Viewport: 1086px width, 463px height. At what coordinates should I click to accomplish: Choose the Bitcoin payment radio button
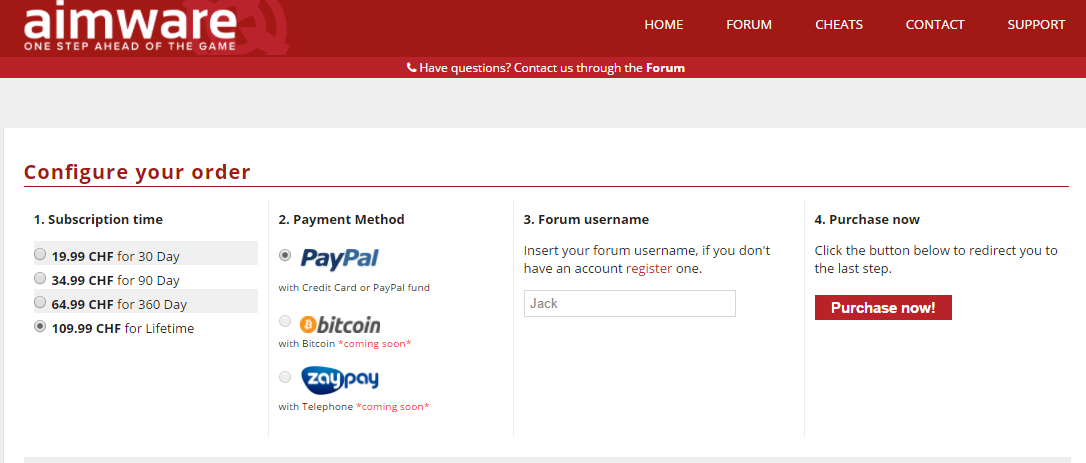(285, 321)
